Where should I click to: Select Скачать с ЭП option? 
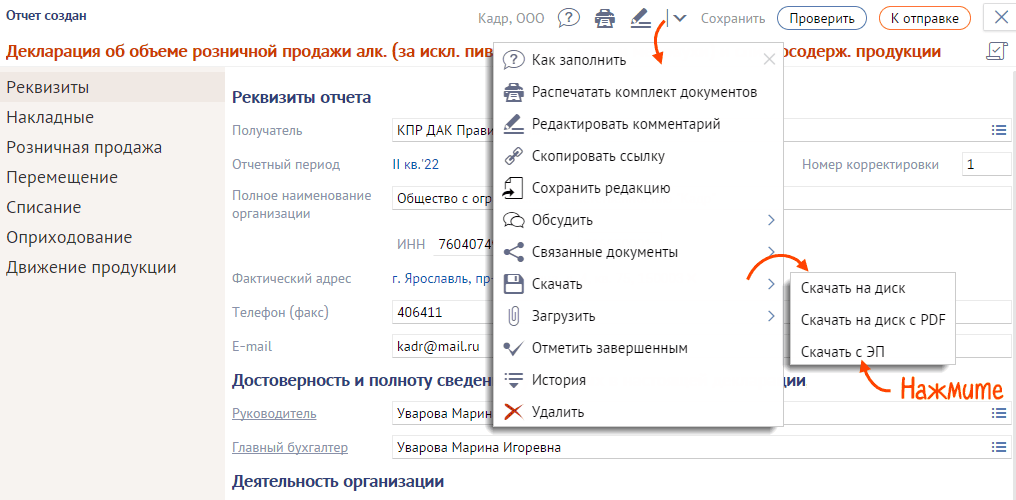[x=842, y=351]
